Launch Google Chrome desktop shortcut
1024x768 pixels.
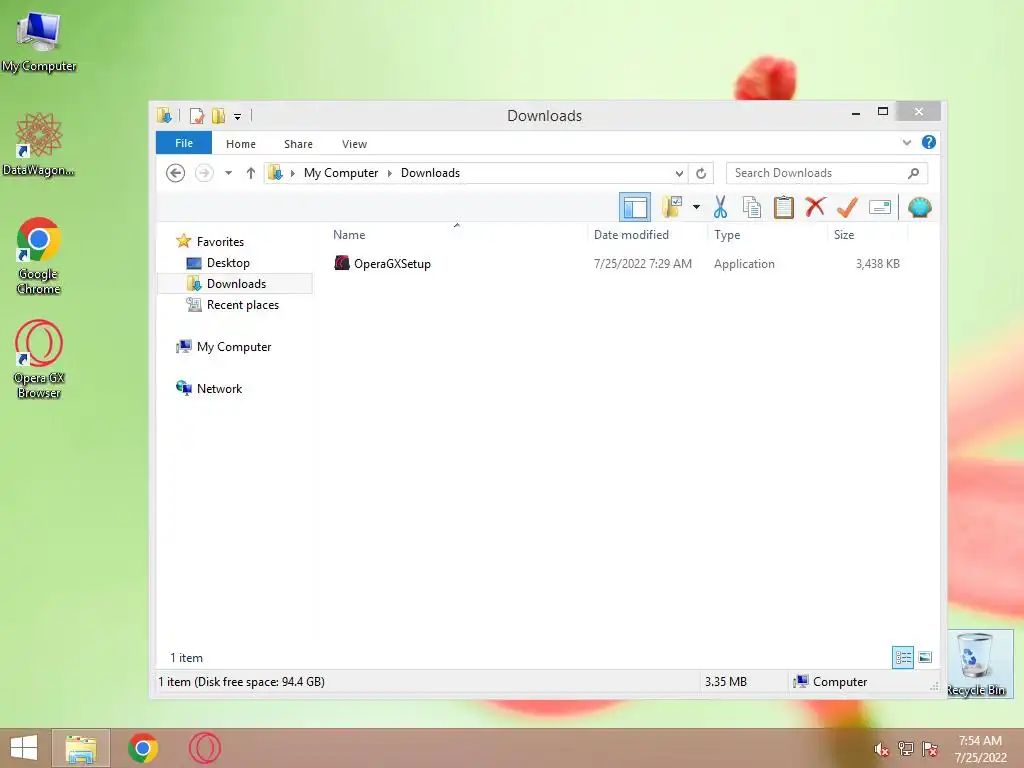tap(39, 256)
